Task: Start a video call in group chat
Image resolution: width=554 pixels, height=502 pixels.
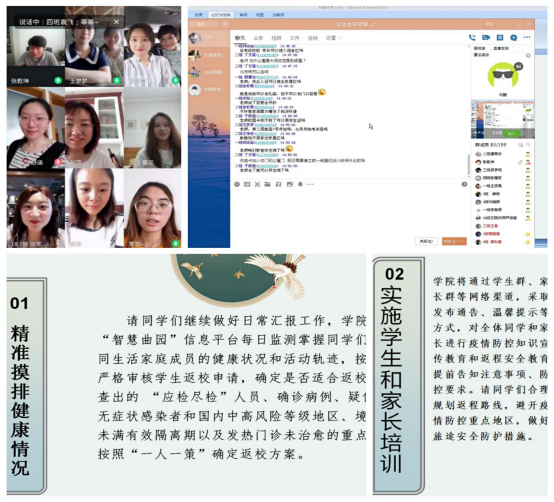Action: tap(486, 37)
